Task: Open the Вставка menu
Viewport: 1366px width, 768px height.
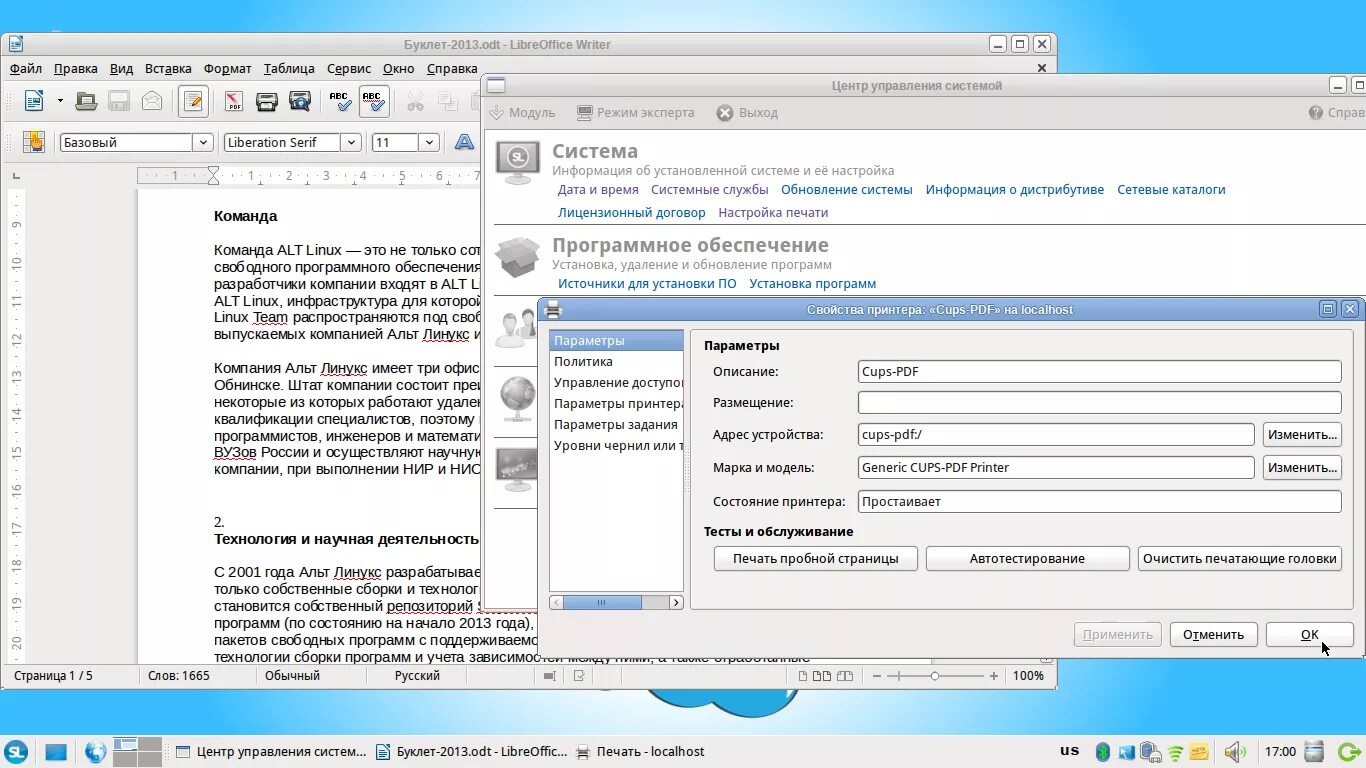Action: tap(168, 69)
